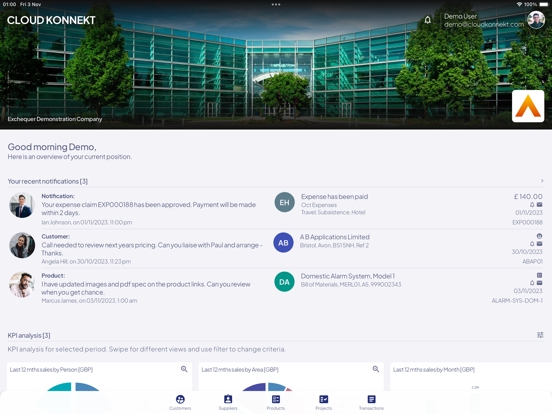Open the updated images and pdf spec message

click(x=146, y=288)
